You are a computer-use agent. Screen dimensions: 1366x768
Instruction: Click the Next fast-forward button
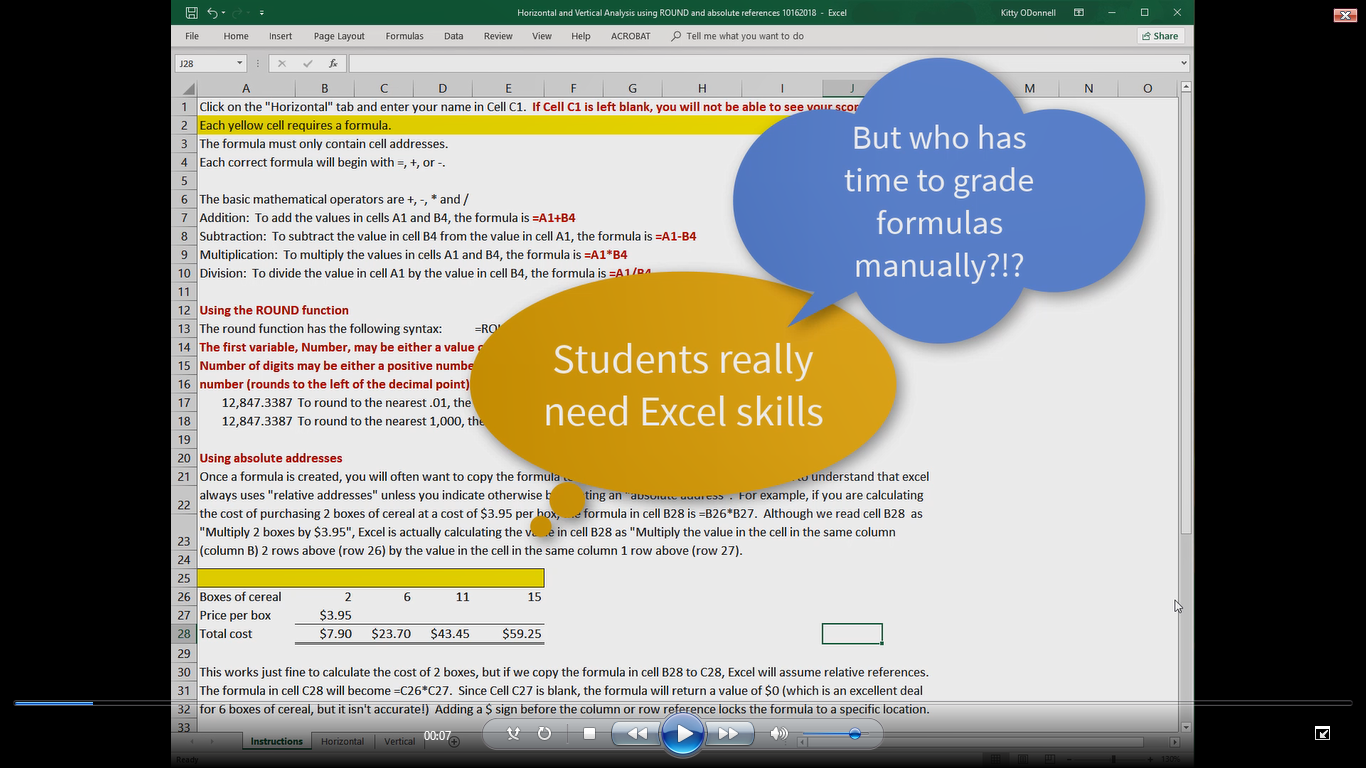(x=729, y=734)
